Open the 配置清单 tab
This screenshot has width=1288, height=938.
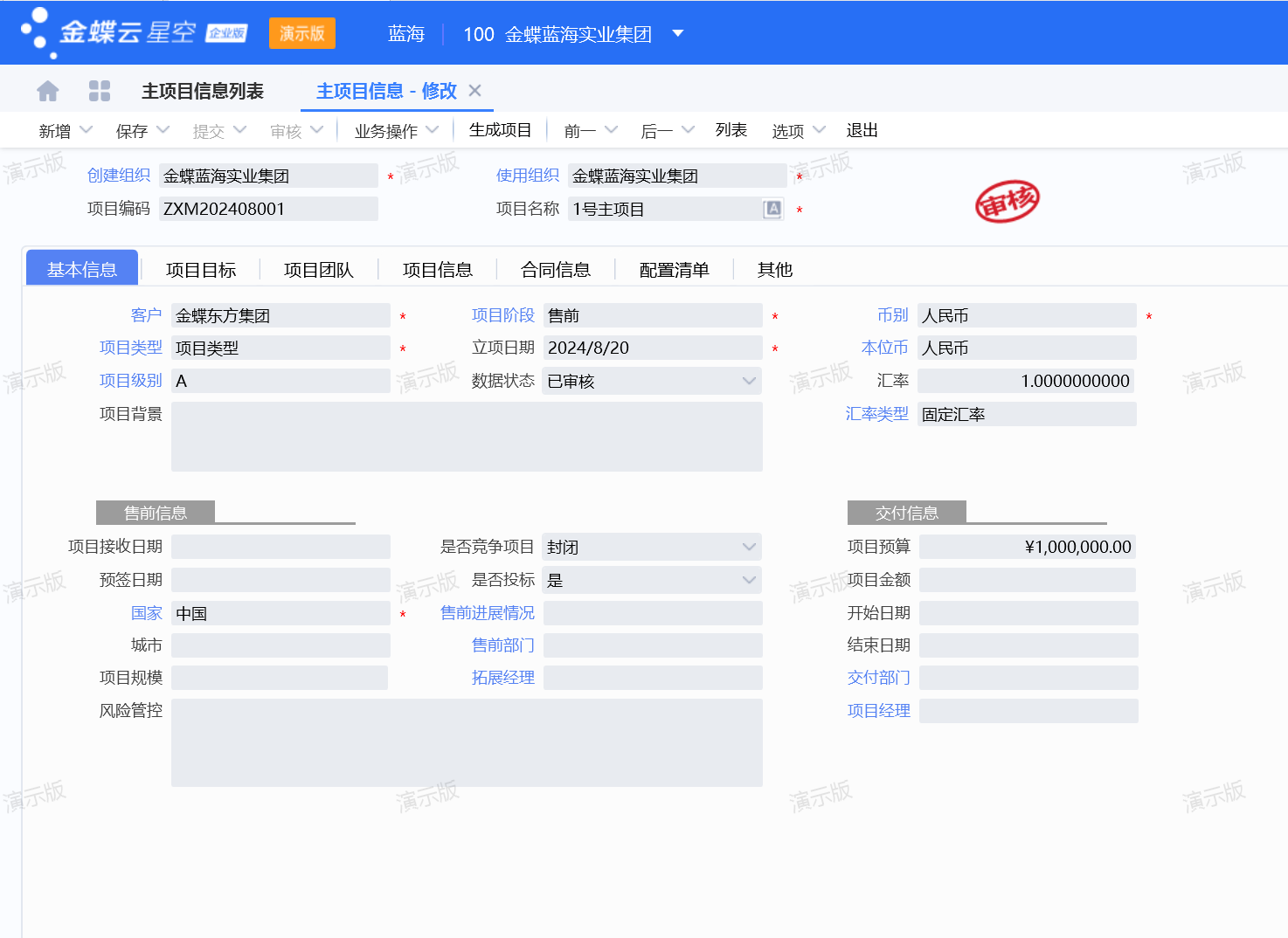click(x=675, y=270)
